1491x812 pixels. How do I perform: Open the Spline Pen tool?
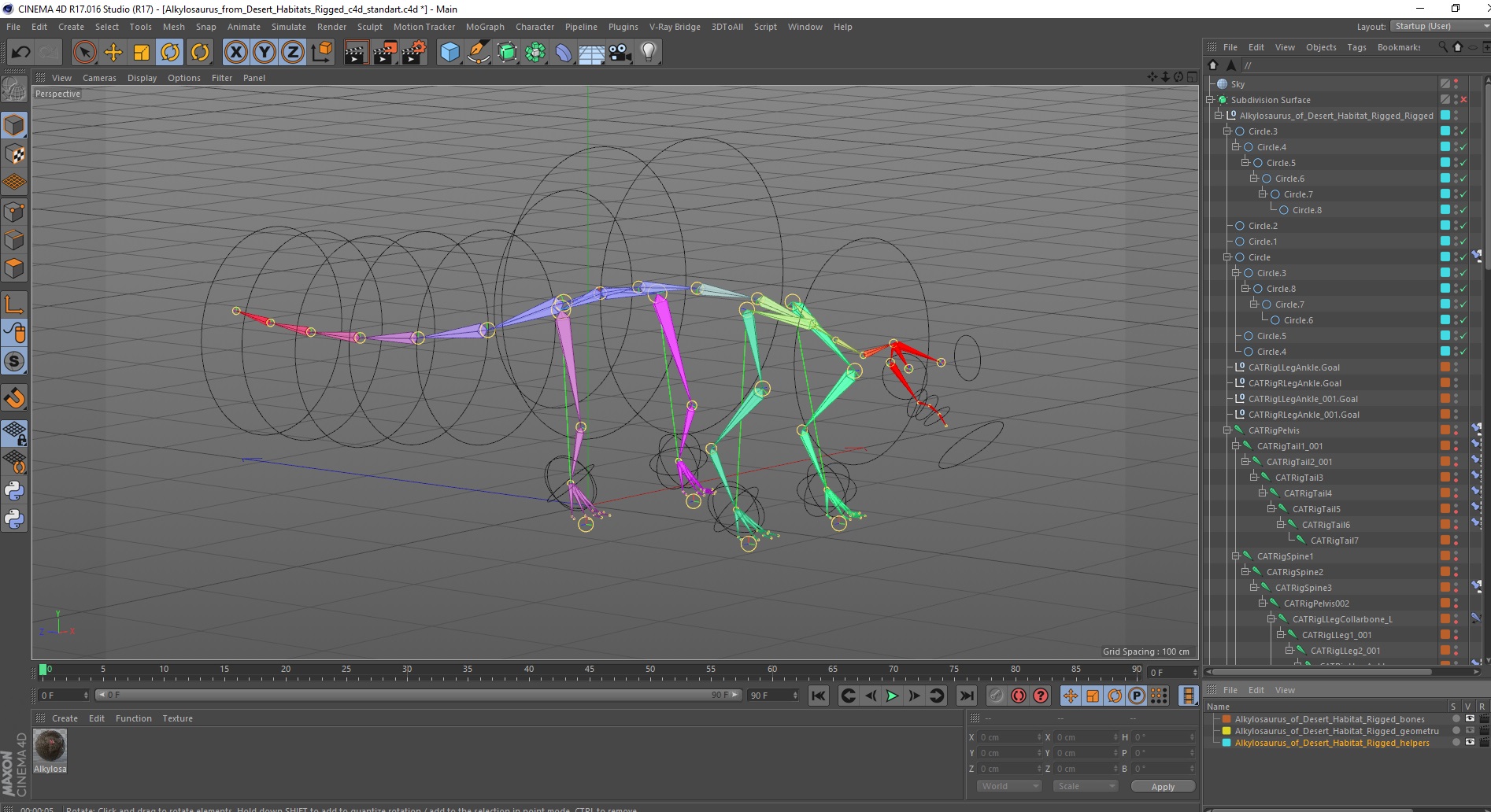click(x=478, y=53)
